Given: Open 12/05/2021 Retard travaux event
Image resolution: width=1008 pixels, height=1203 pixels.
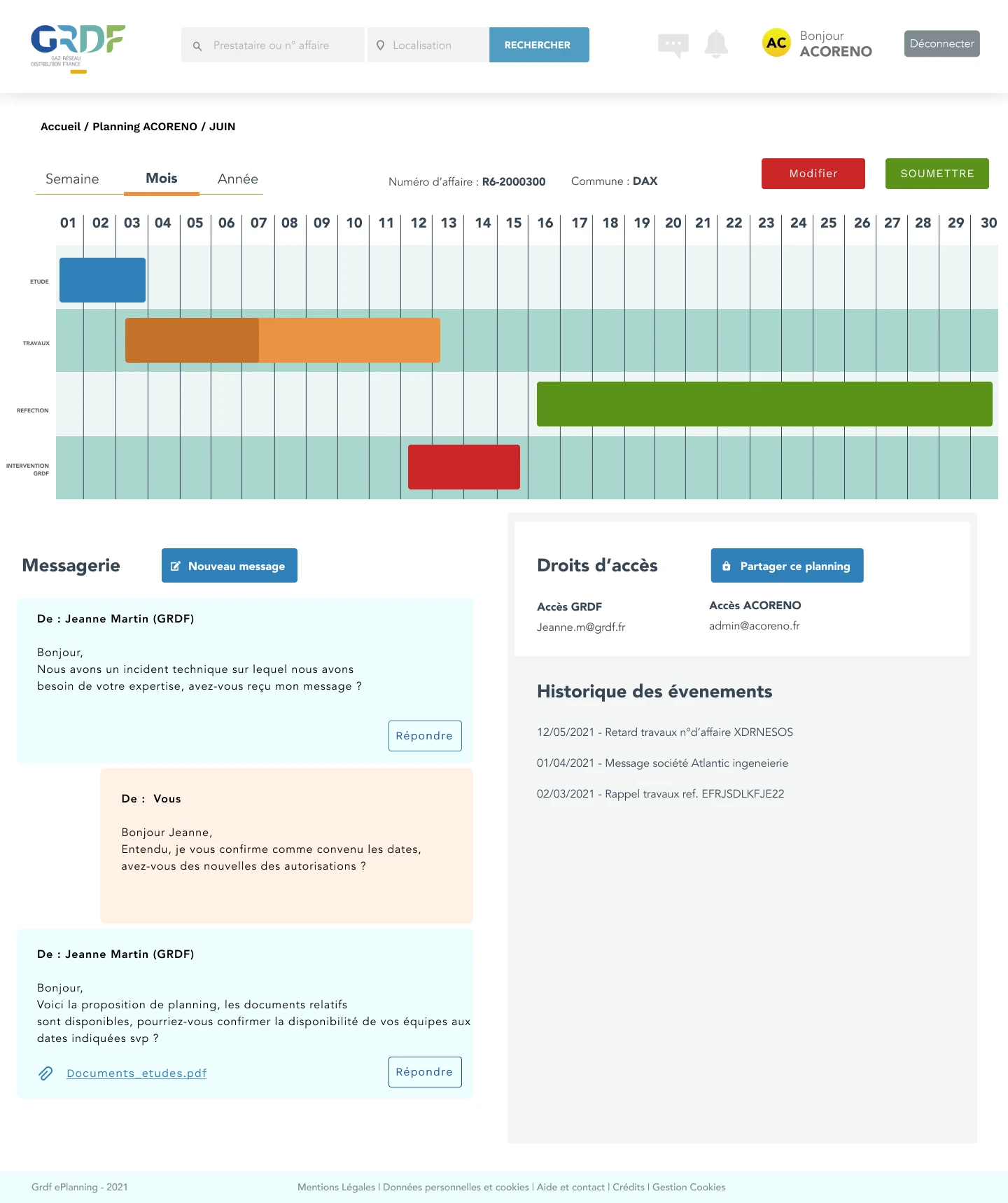Looking at the screenshot, I should coord(665,732).
